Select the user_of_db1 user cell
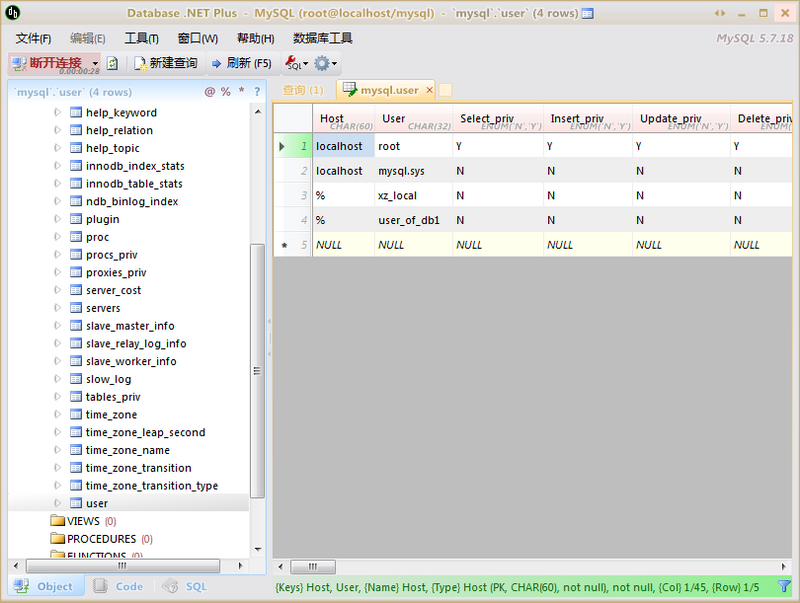 (x=413, y=220)
